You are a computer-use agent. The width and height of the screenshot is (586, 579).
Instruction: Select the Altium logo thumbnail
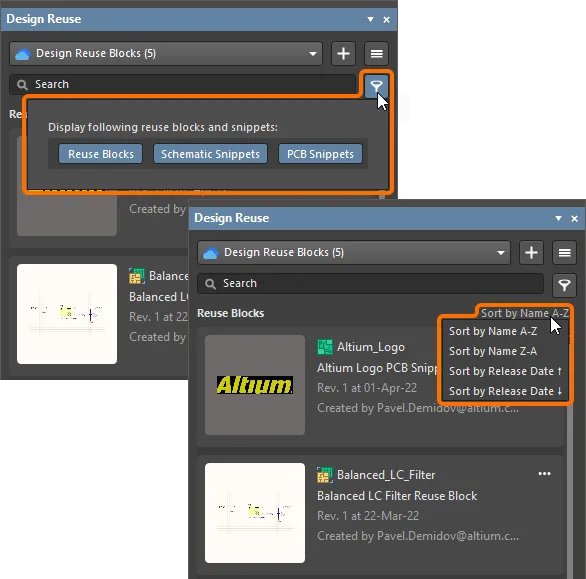[x=255, y=385]
